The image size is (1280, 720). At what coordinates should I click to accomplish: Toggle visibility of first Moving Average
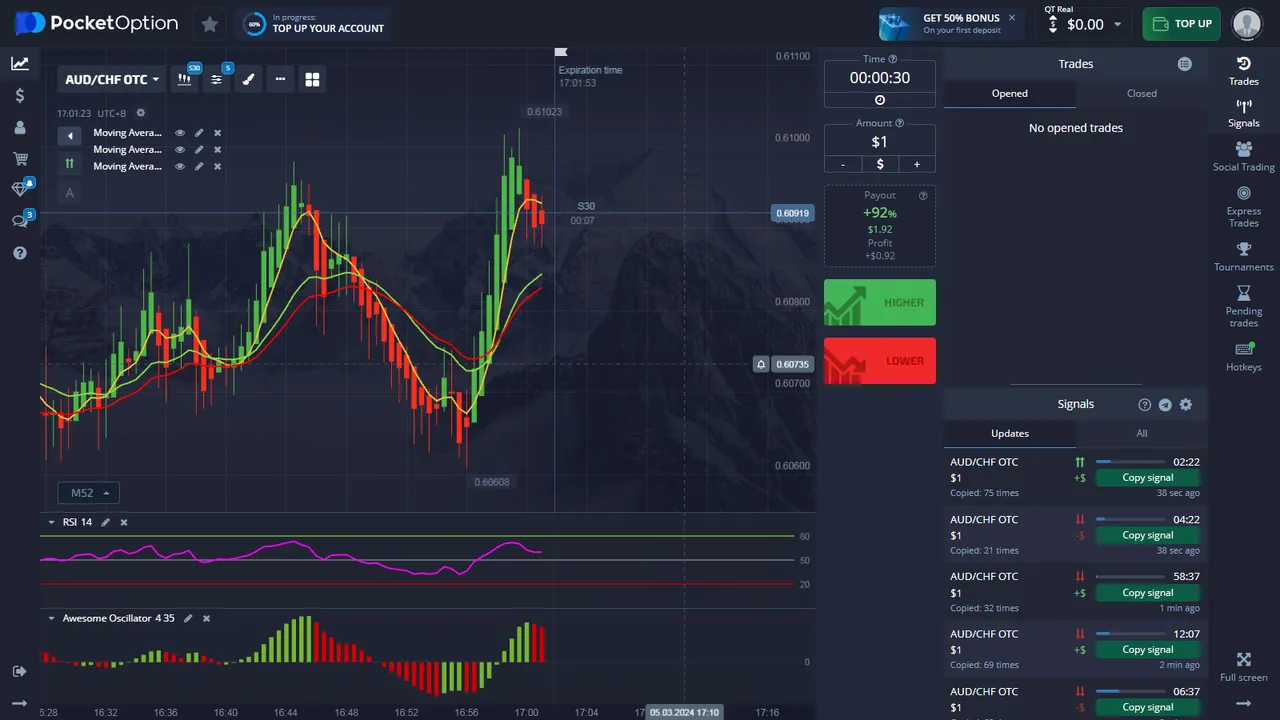click(x=180, y=133)
